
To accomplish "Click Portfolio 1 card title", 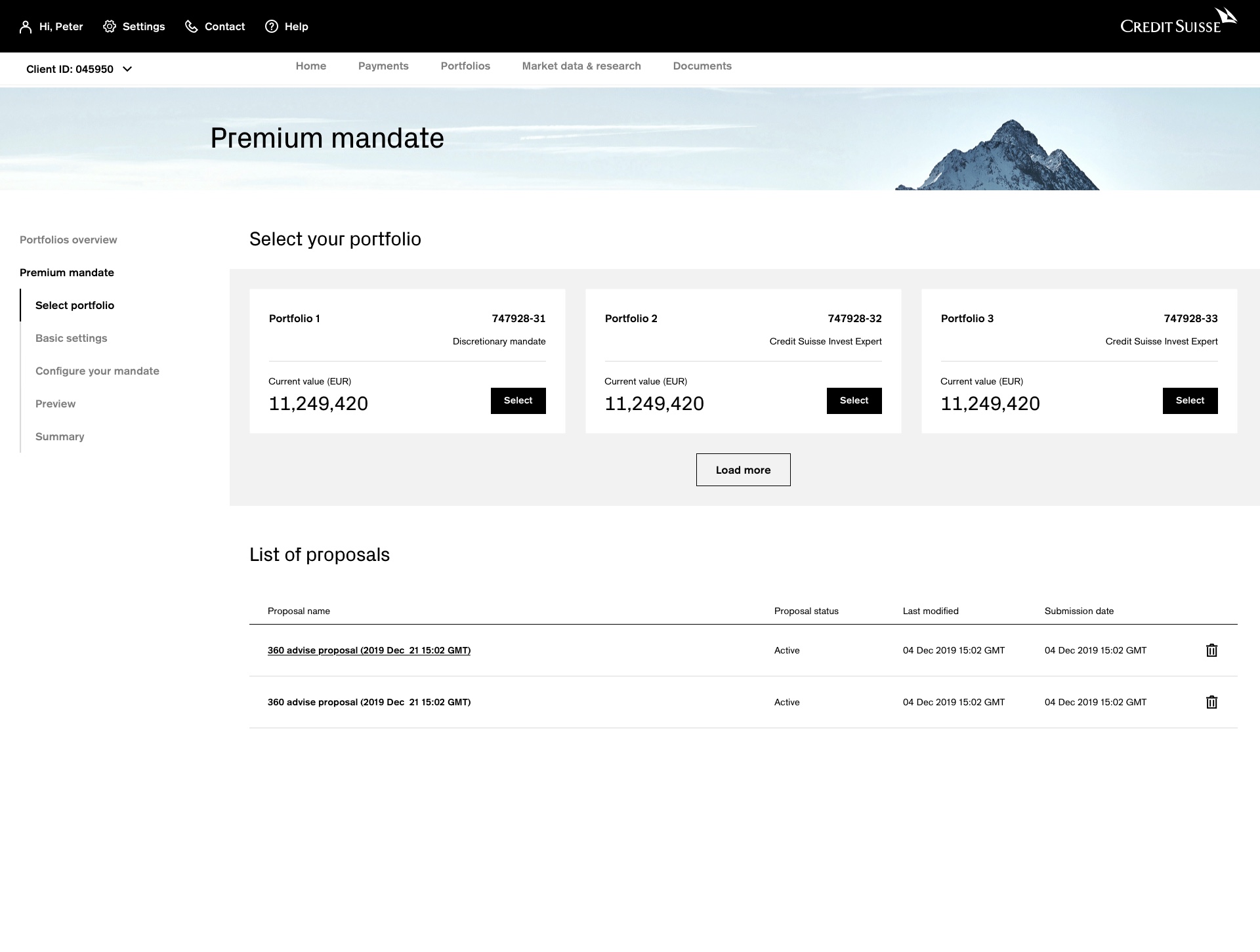I will (295, 319).
